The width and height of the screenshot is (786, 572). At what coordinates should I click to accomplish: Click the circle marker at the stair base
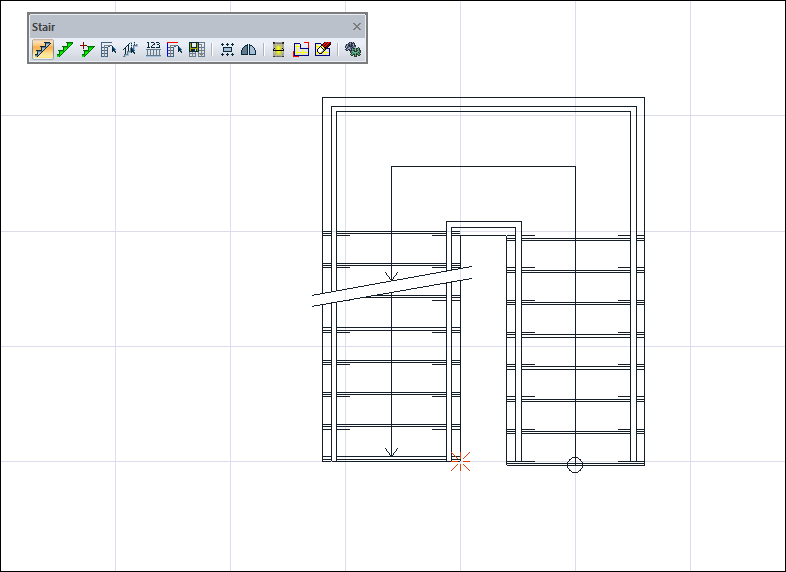coord(574,464)
